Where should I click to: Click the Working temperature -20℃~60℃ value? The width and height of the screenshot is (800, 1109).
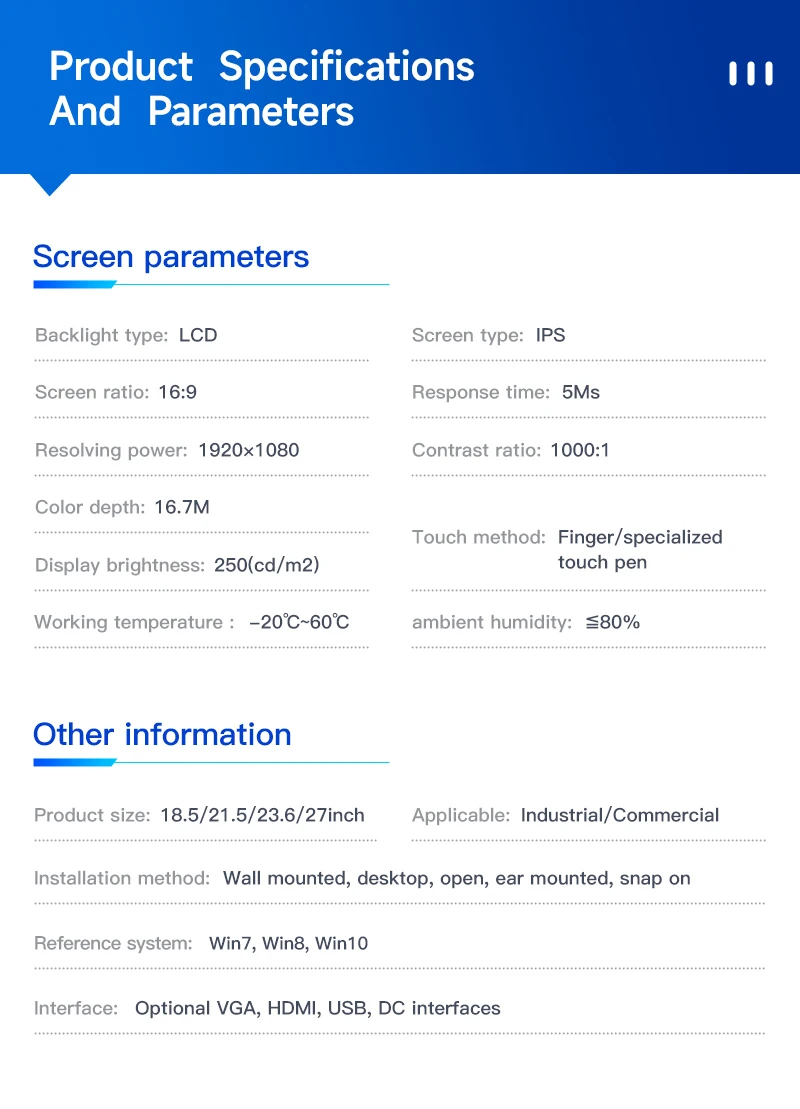(x=299, y=622)
